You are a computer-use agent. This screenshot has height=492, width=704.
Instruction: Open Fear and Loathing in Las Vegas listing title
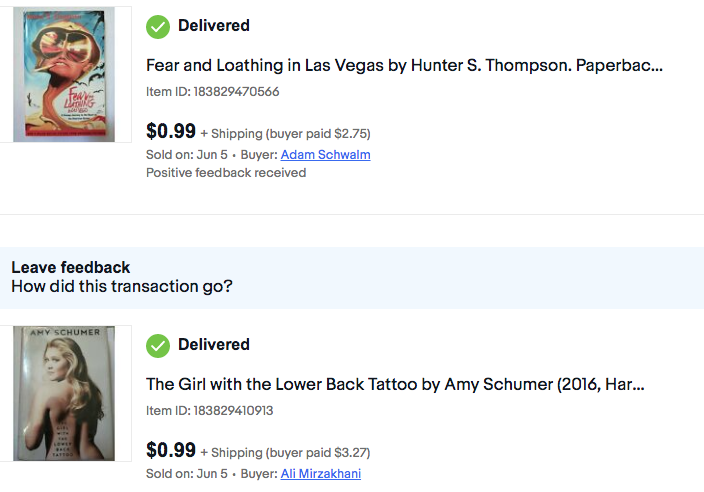coord(404,66)
